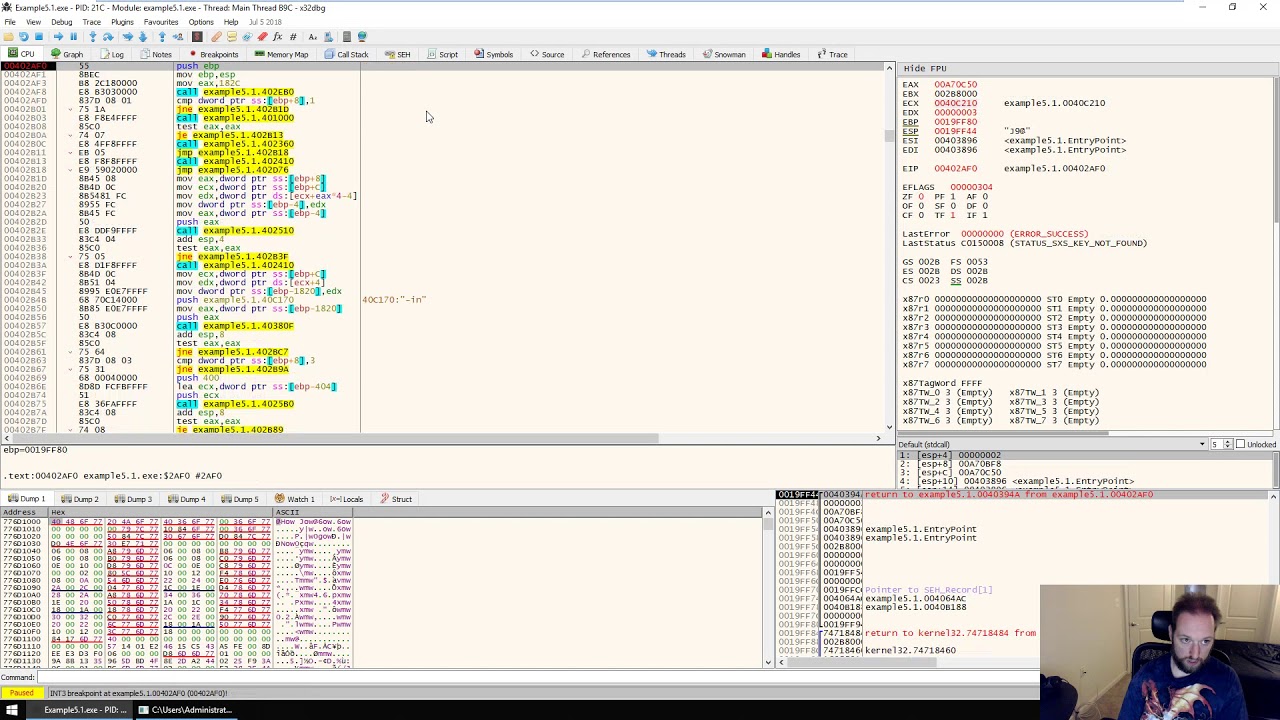Open the Plugins menu
Screen dimensions: 1280x720
click(122, 22)
